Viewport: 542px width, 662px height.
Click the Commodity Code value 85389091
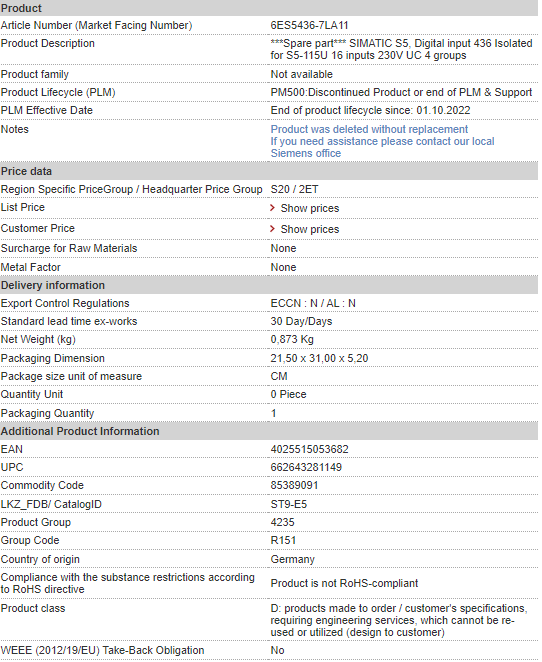[294, 485]
